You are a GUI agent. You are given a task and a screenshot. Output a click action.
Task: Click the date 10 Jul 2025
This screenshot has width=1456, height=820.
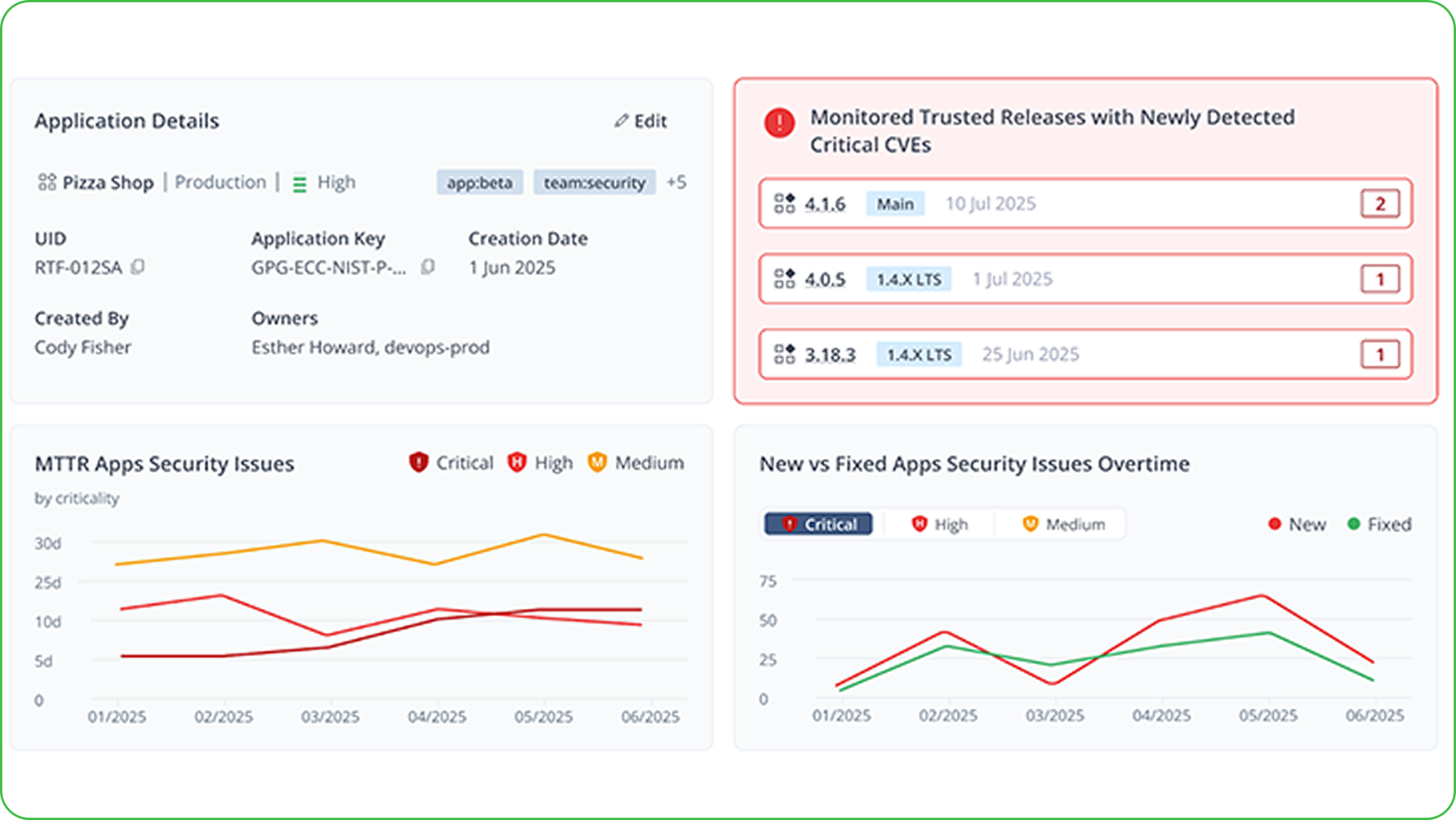click(x=991, y=204)
